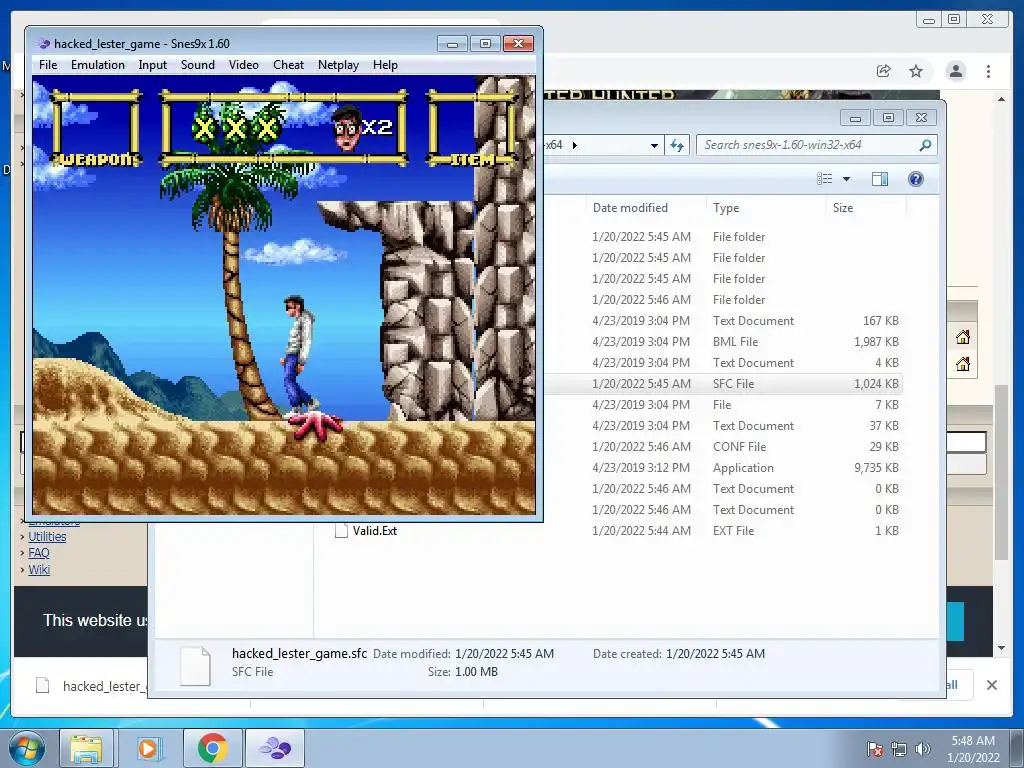This screenshot has height=768, width=1024.
Task: Select the BML File row of 1,987 KB
Action: tap(724, 342)
